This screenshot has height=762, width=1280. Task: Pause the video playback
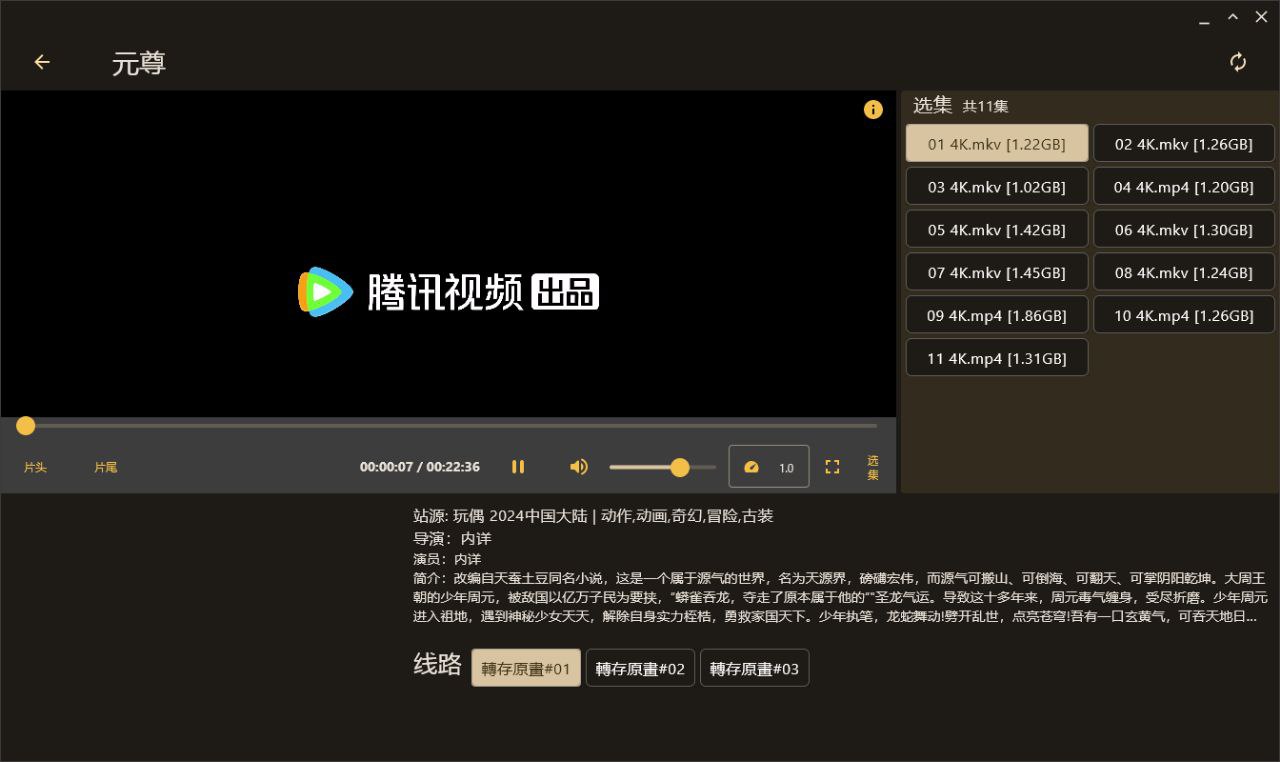click(x=518, y=467)
